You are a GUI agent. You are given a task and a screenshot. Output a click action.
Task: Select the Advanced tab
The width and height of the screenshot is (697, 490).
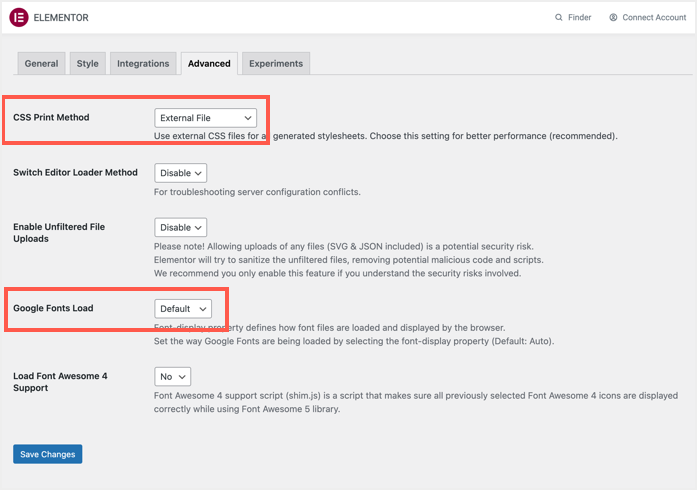coord(209,63)
